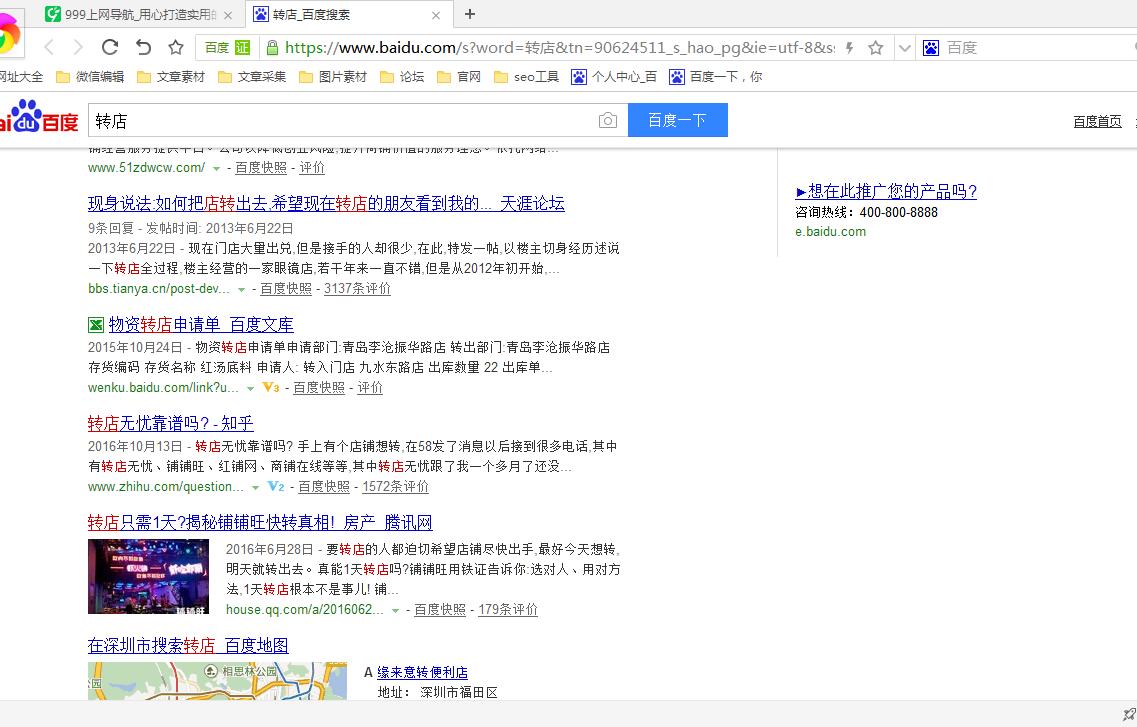Viewport: 1137px width, 727px height.
Task: Expand the dropdown arrow after bbs.tianya.cn URL
Action: coord(241,289)
